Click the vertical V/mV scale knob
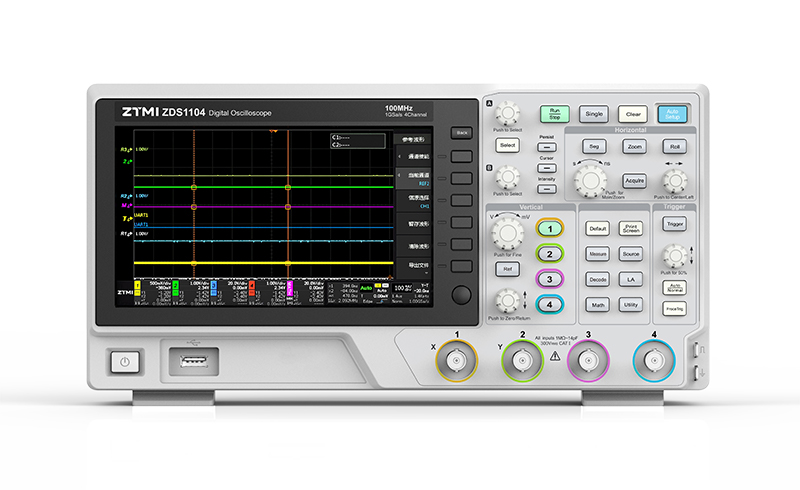The height and width of the screenshot is (490, 800). click(507, 233)
